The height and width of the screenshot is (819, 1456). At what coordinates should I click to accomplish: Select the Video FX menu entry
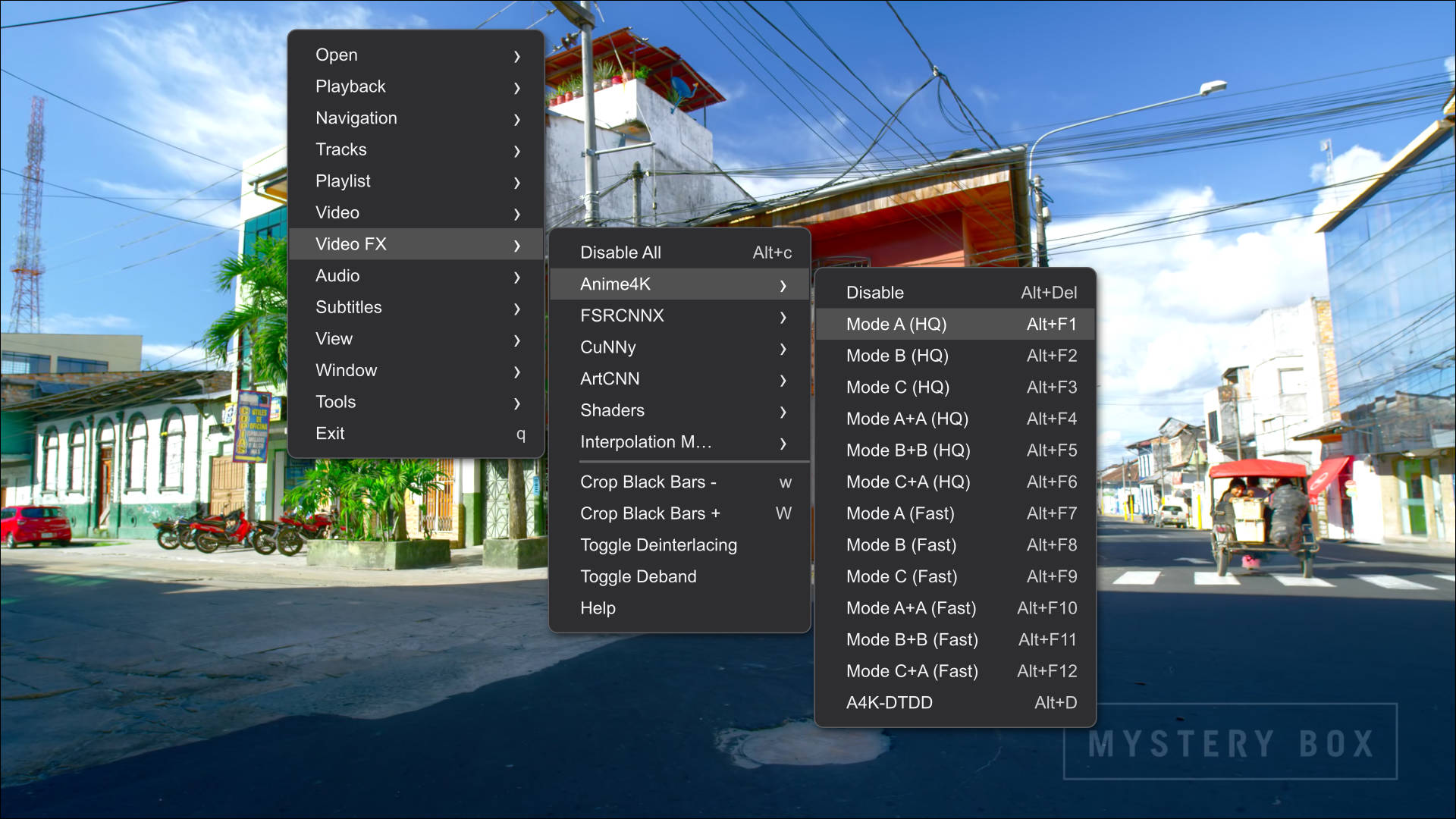point(416,244)
